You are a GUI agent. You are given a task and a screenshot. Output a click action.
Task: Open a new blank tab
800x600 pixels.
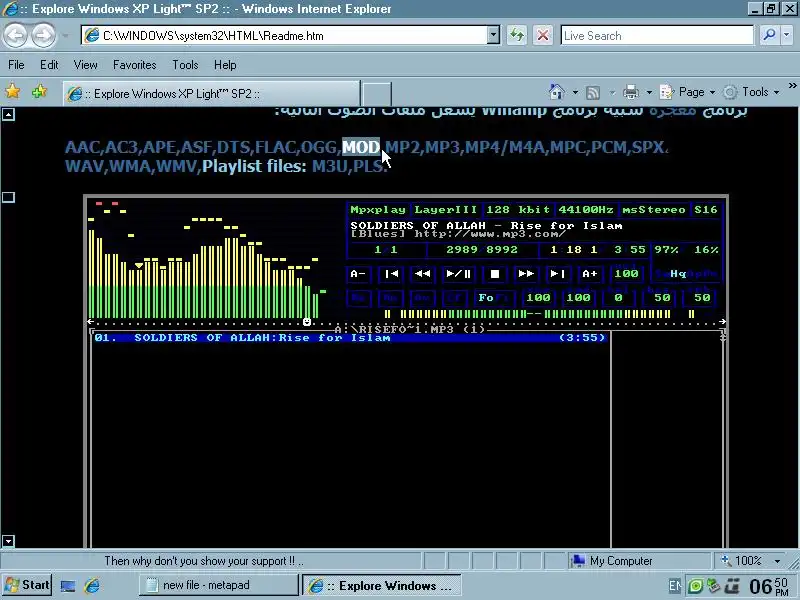[x=376, y=94]
